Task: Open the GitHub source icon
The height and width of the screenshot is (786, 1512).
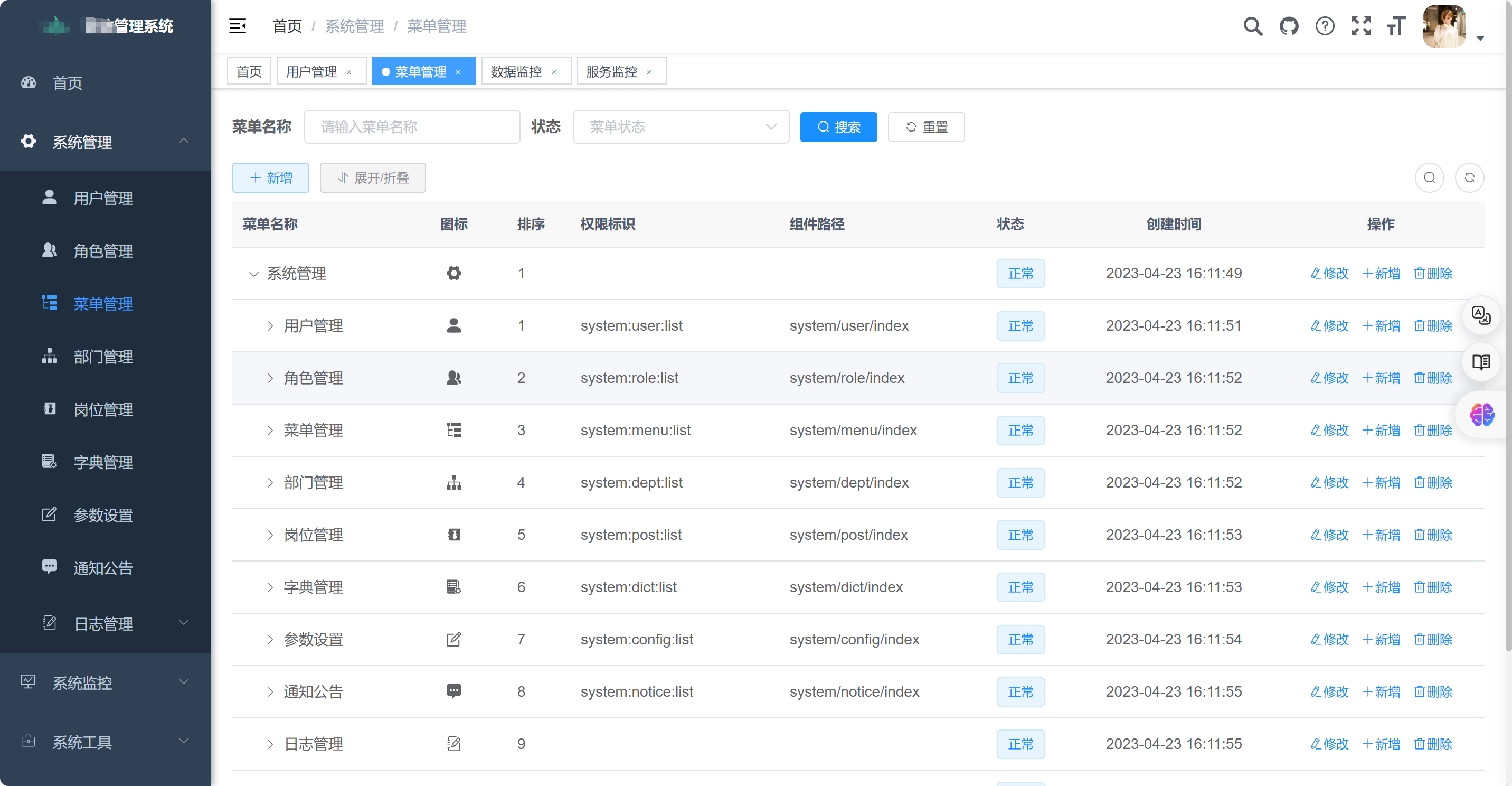Action: point(1289,26)
